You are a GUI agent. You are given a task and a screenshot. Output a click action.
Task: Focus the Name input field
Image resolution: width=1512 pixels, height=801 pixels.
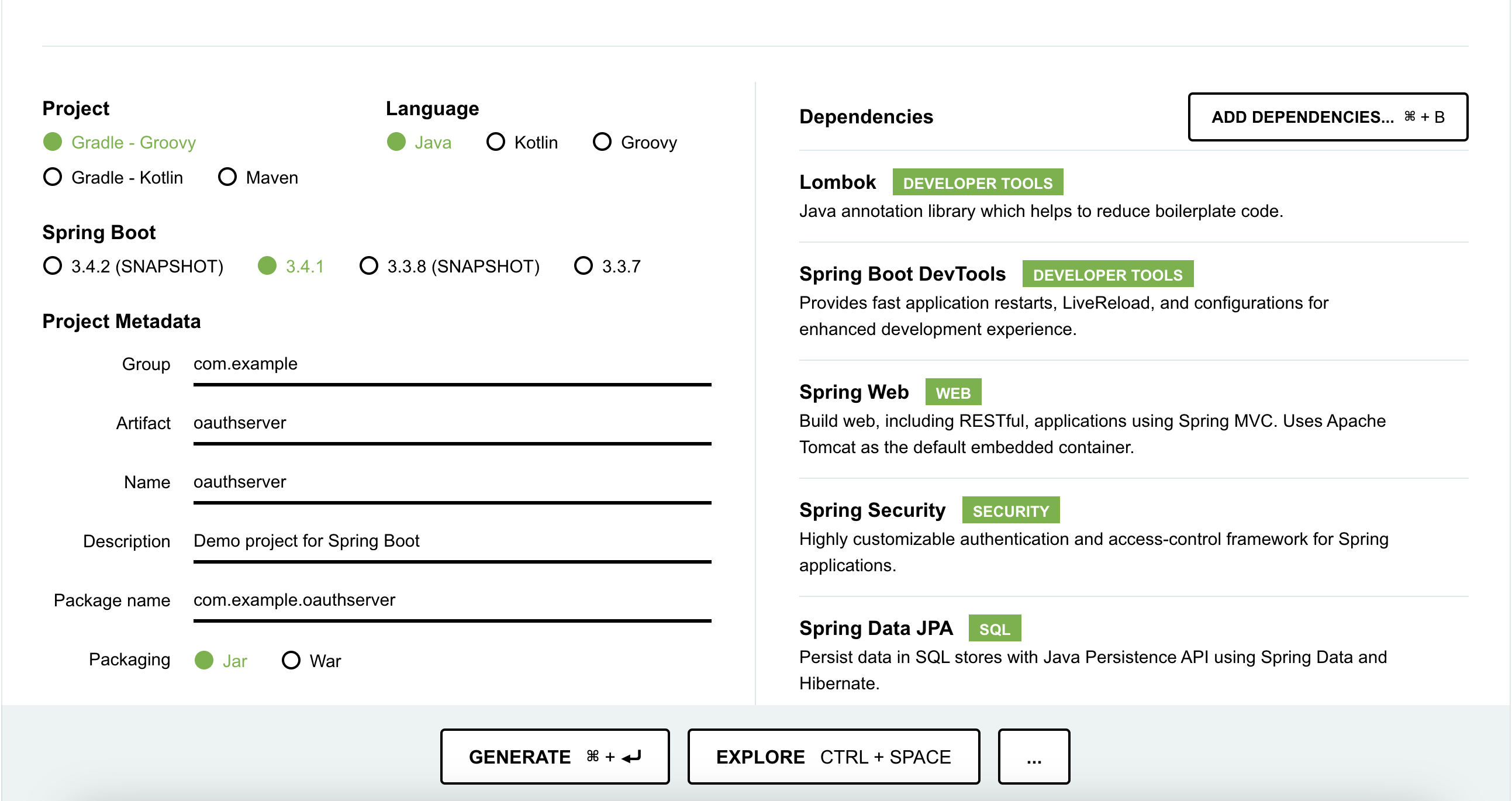tap(452, 482)
